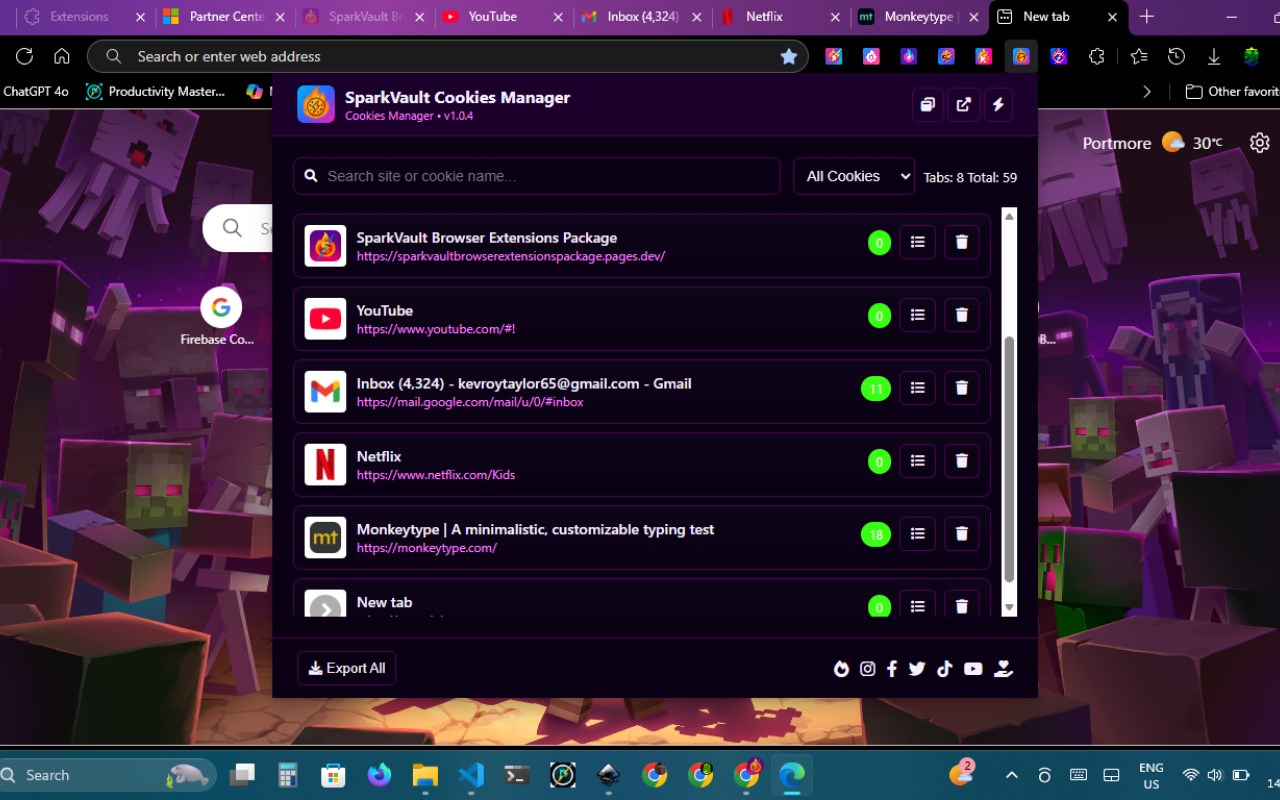This screenshot has height=800, width=1280.
Task: Switch to the Partner Center tab
Action: click(227, 16)
